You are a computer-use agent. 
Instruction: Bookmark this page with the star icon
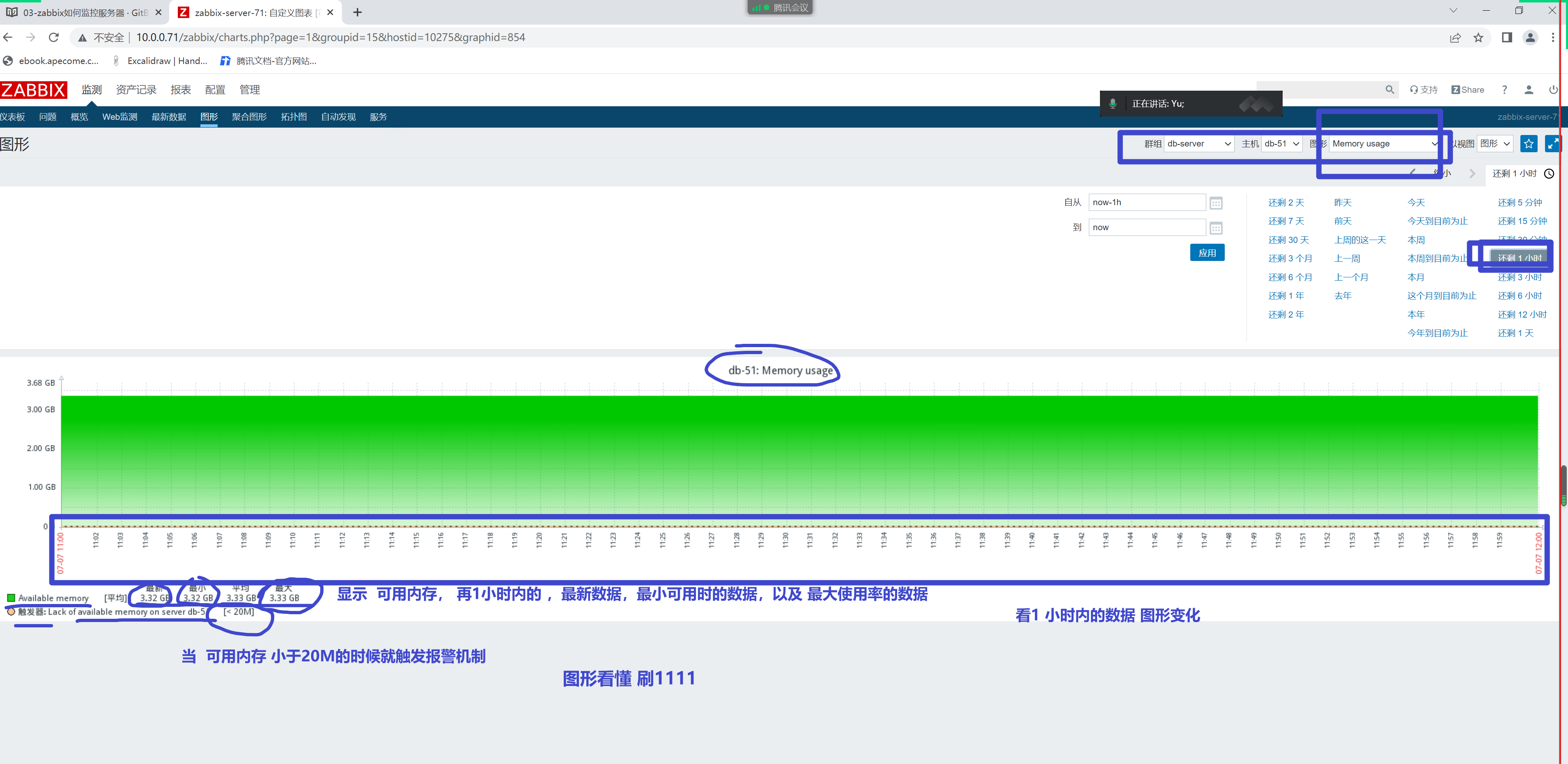tap(1478, 38)
